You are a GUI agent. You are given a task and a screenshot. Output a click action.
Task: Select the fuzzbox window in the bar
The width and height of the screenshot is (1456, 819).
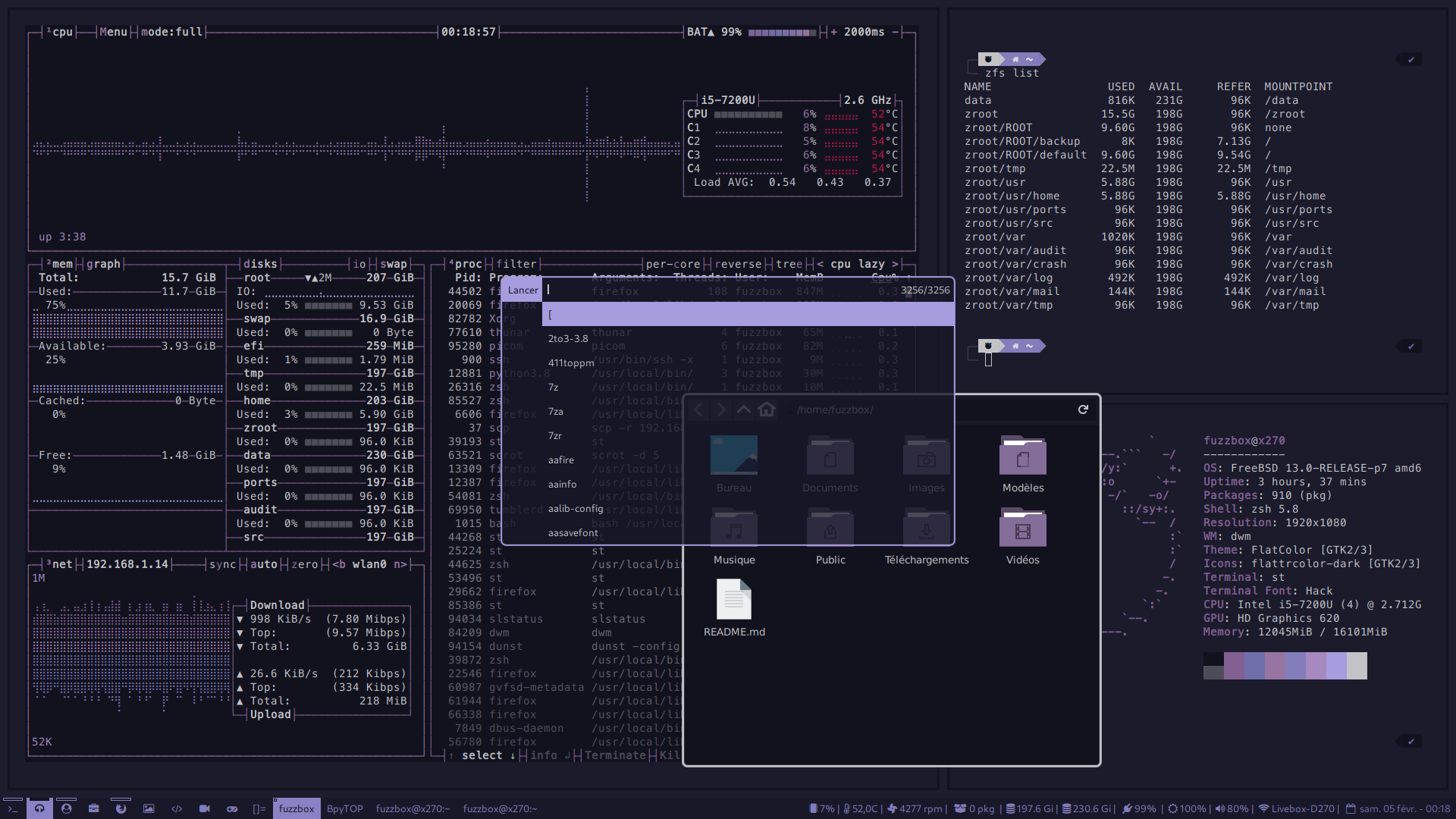pyautogui.click(x=296, y=808)
